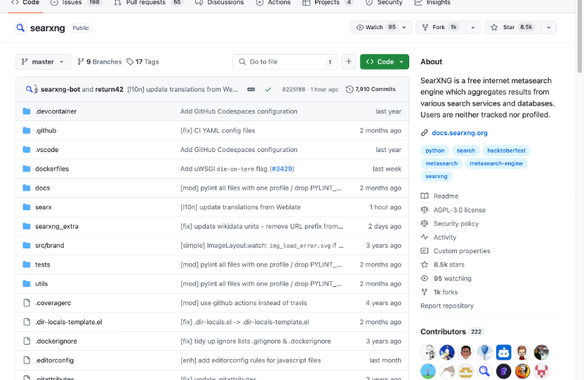Click the plus add file button

pos(349,62)
